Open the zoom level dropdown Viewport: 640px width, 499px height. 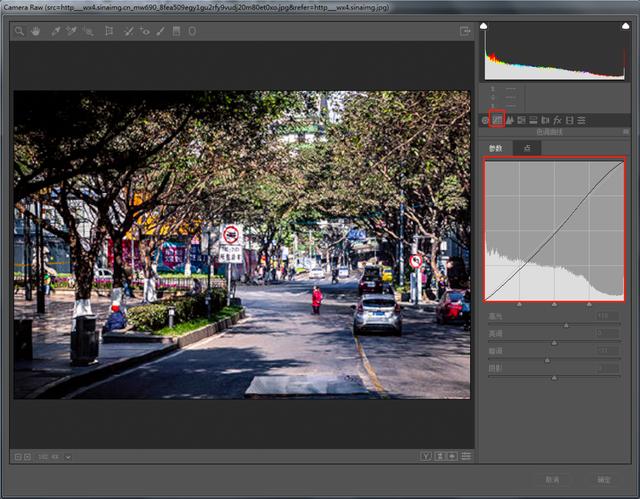[x=67, y=458]
